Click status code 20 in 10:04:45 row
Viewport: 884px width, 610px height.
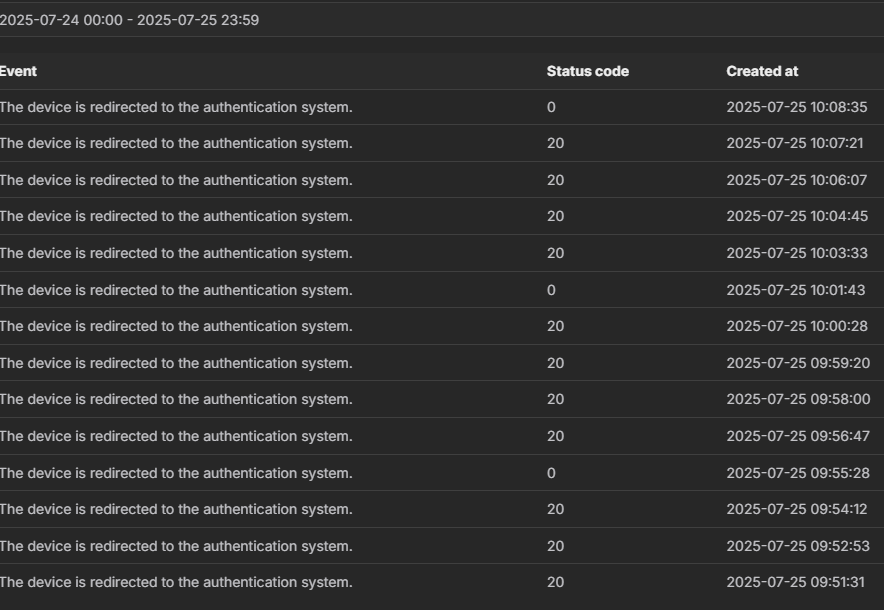click(x=555, y=216)
